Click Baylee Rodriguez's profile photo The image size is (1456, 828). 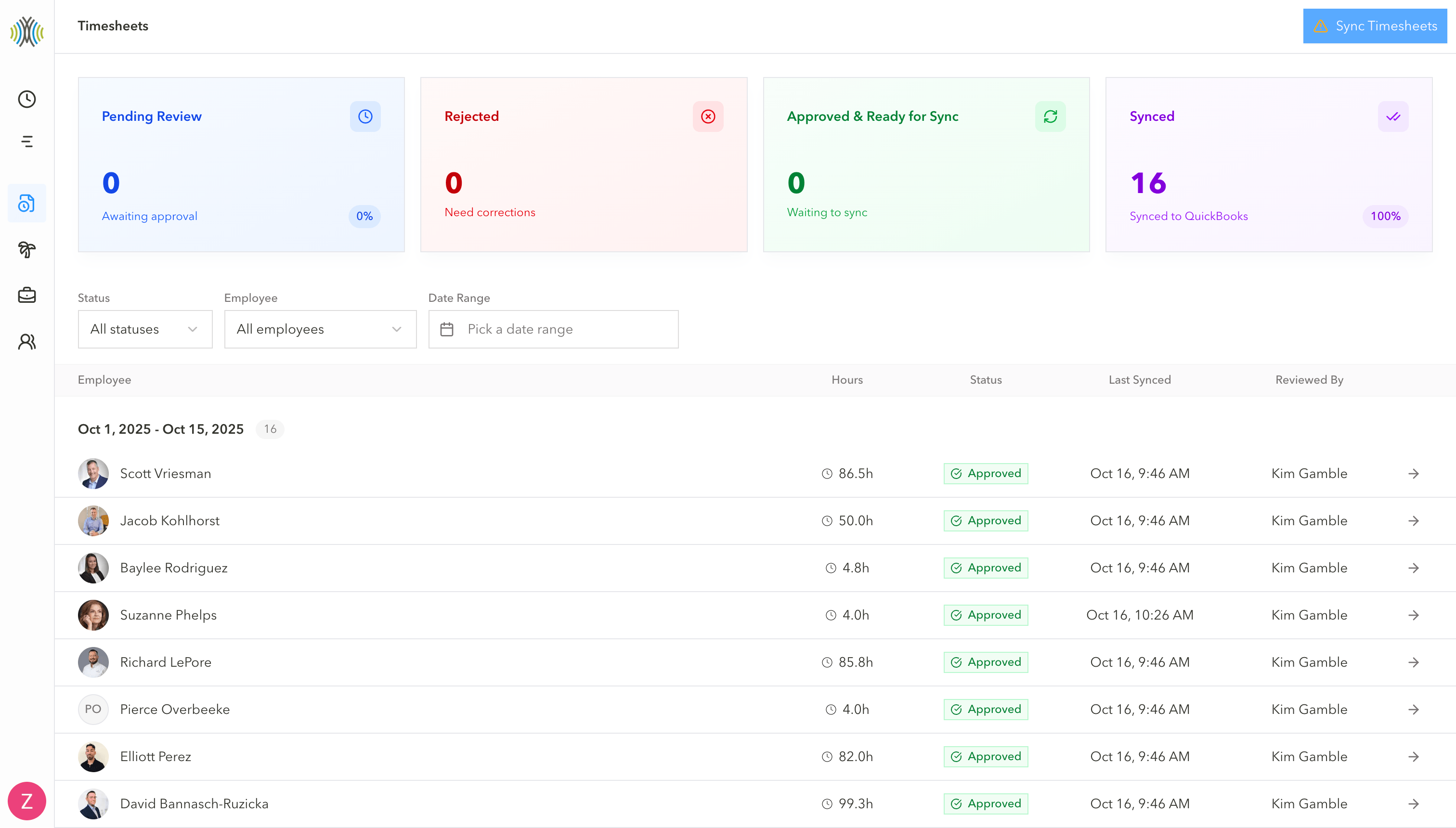tap(93, 568)
